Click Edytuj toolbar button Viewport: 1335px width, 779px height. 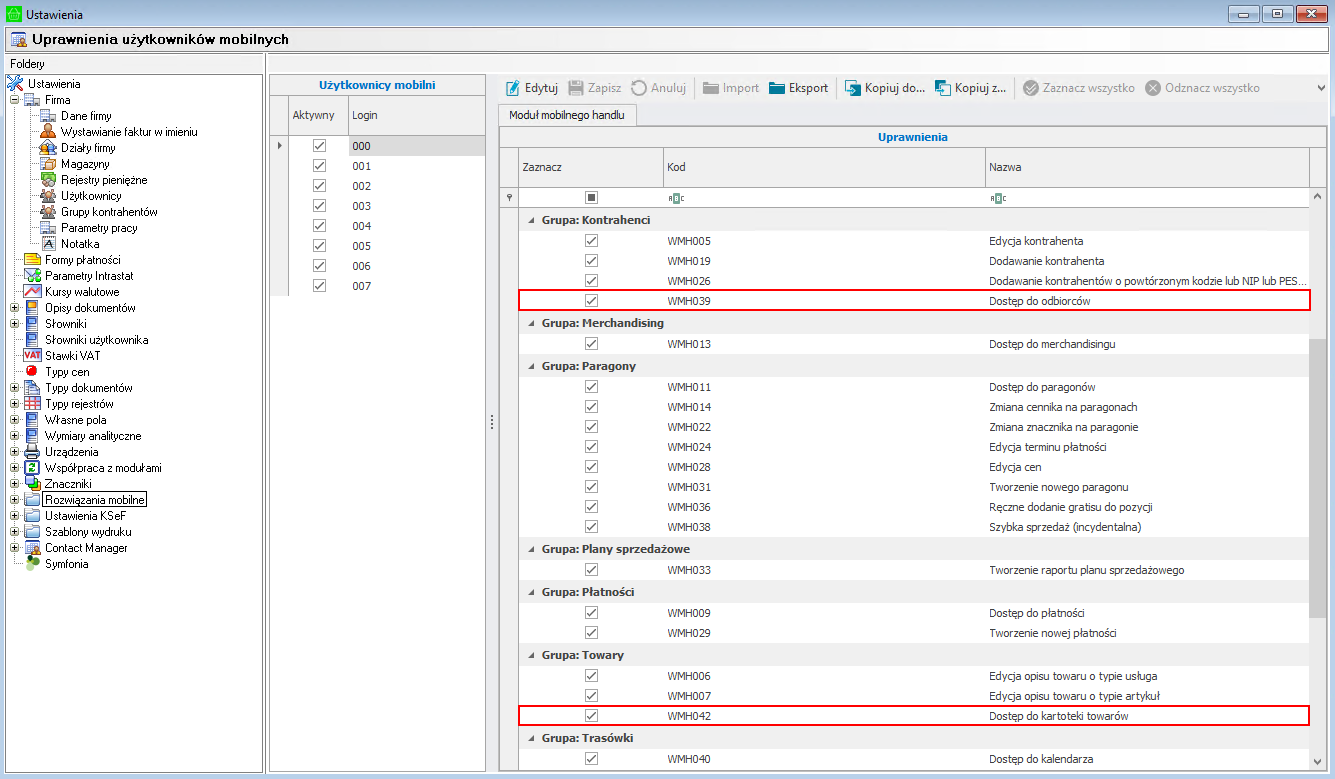(531, 88)
